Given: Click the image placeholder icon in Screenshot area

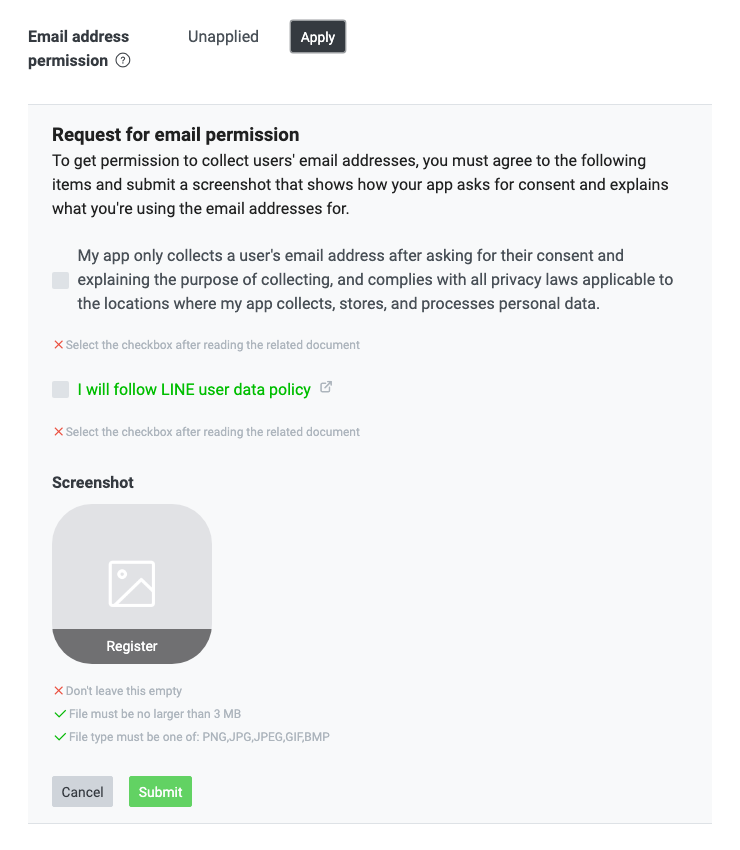Looking at the screenshot, I should [x=132, y=583].
